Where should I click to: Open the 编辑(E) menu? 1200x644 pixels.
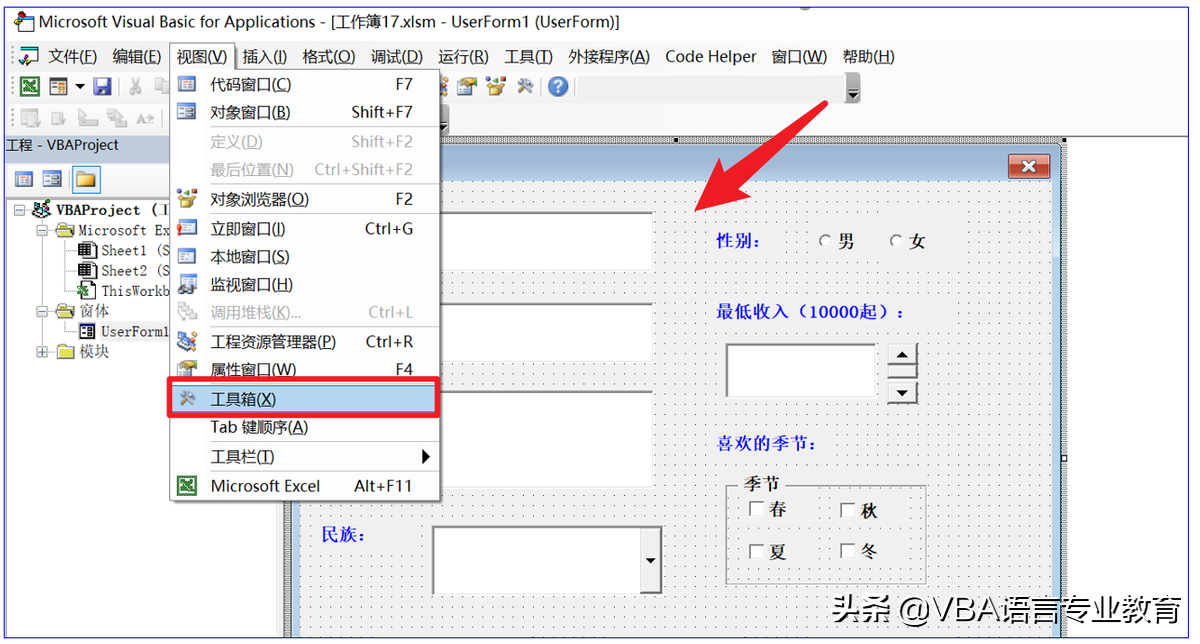tap(137, 57)
